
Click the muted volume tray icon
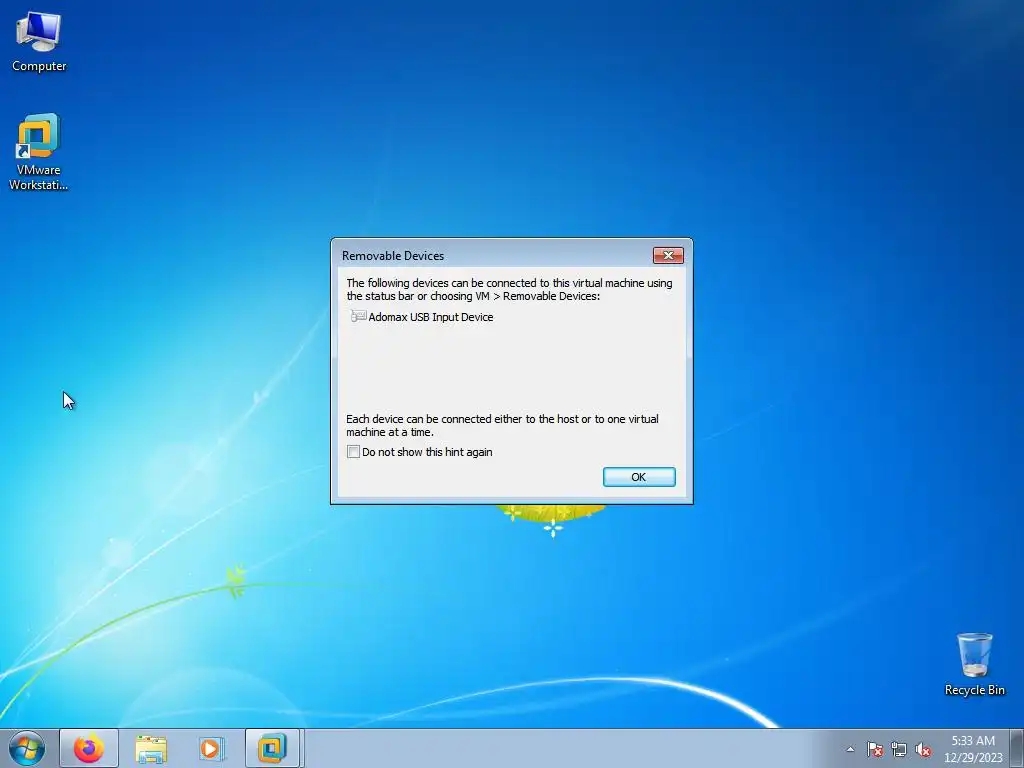(923, 749)
